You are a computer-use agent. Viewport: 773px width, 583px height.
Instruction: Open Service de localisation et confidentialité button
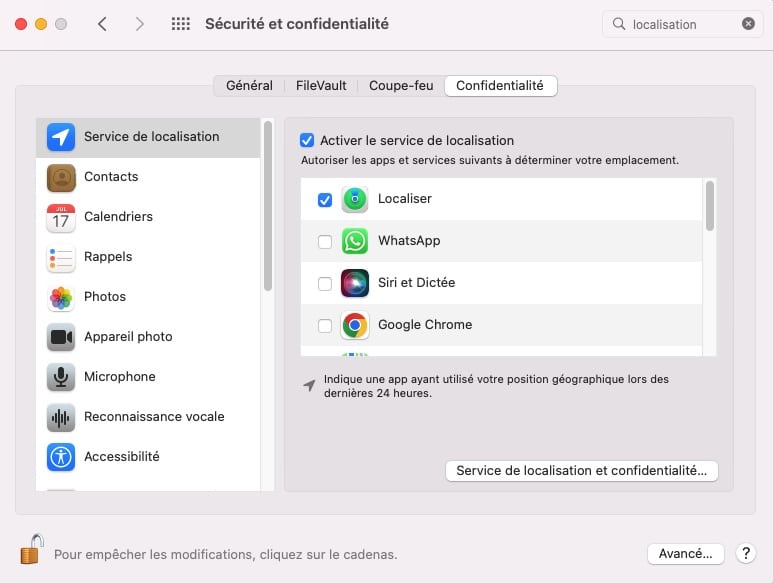pos(582,471)
